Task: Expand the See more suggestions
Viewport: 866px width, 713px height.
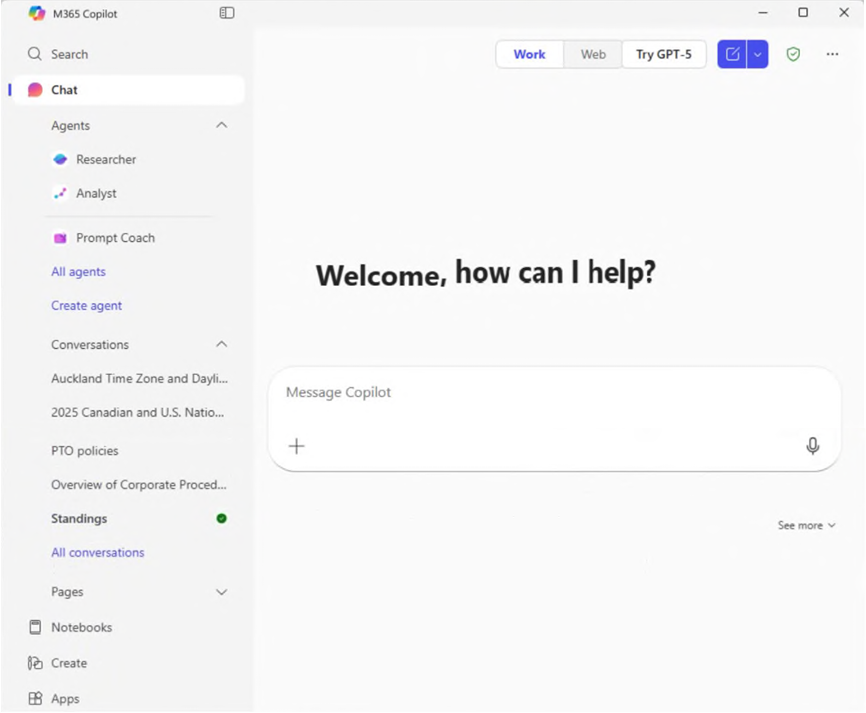Action: (x=806, y=525)
